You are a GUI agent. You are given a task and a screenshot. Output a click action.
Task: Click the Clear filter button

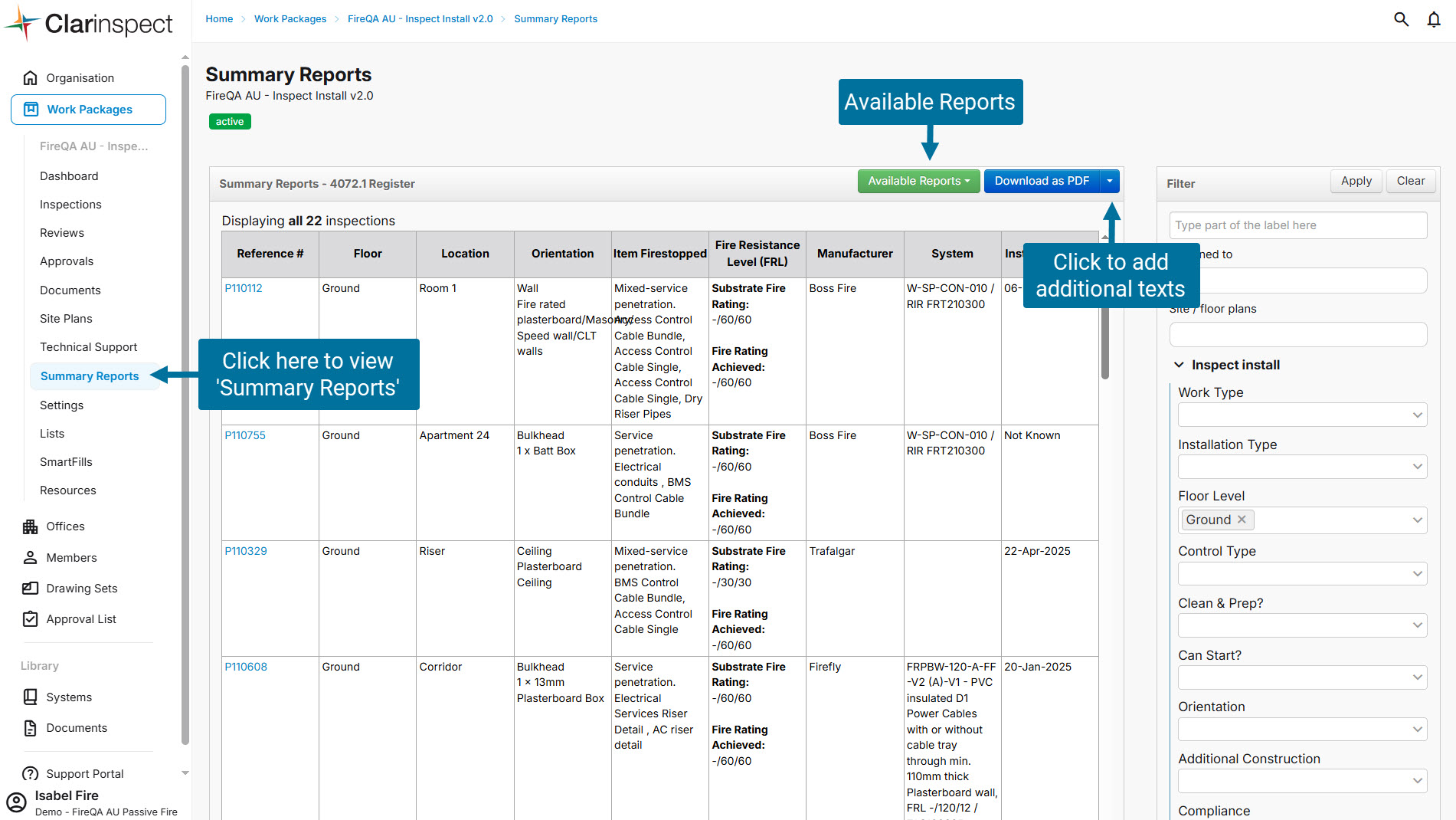1411,181
